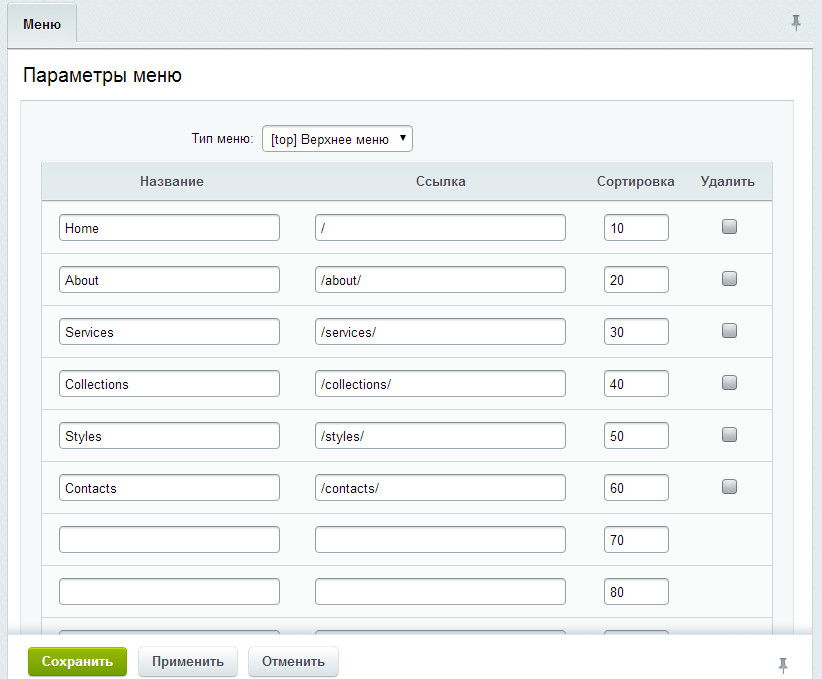Click the sort field with value 60
This screenshot has width=822, height=679.
tap(636, 487)
